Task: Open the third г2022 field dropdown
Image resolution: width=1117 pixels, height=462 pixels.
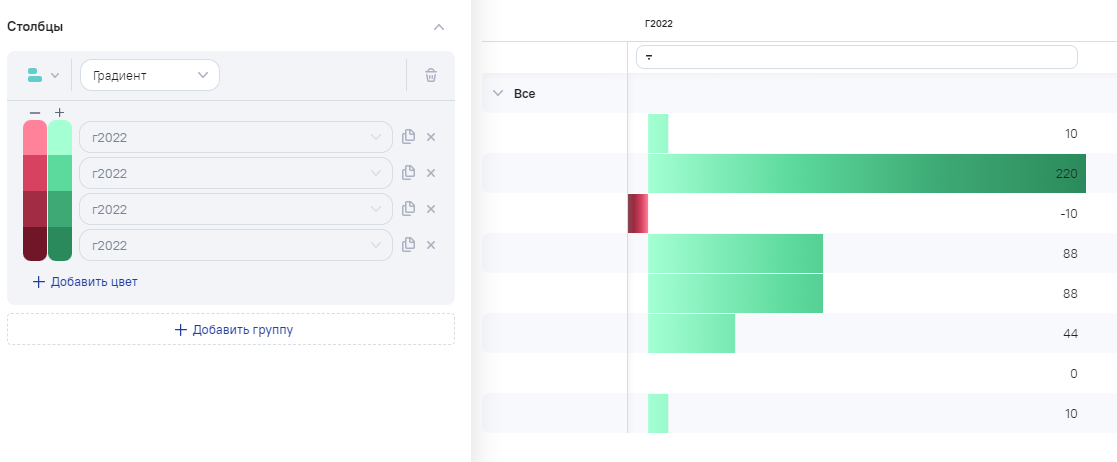Action: click(235, 209)
